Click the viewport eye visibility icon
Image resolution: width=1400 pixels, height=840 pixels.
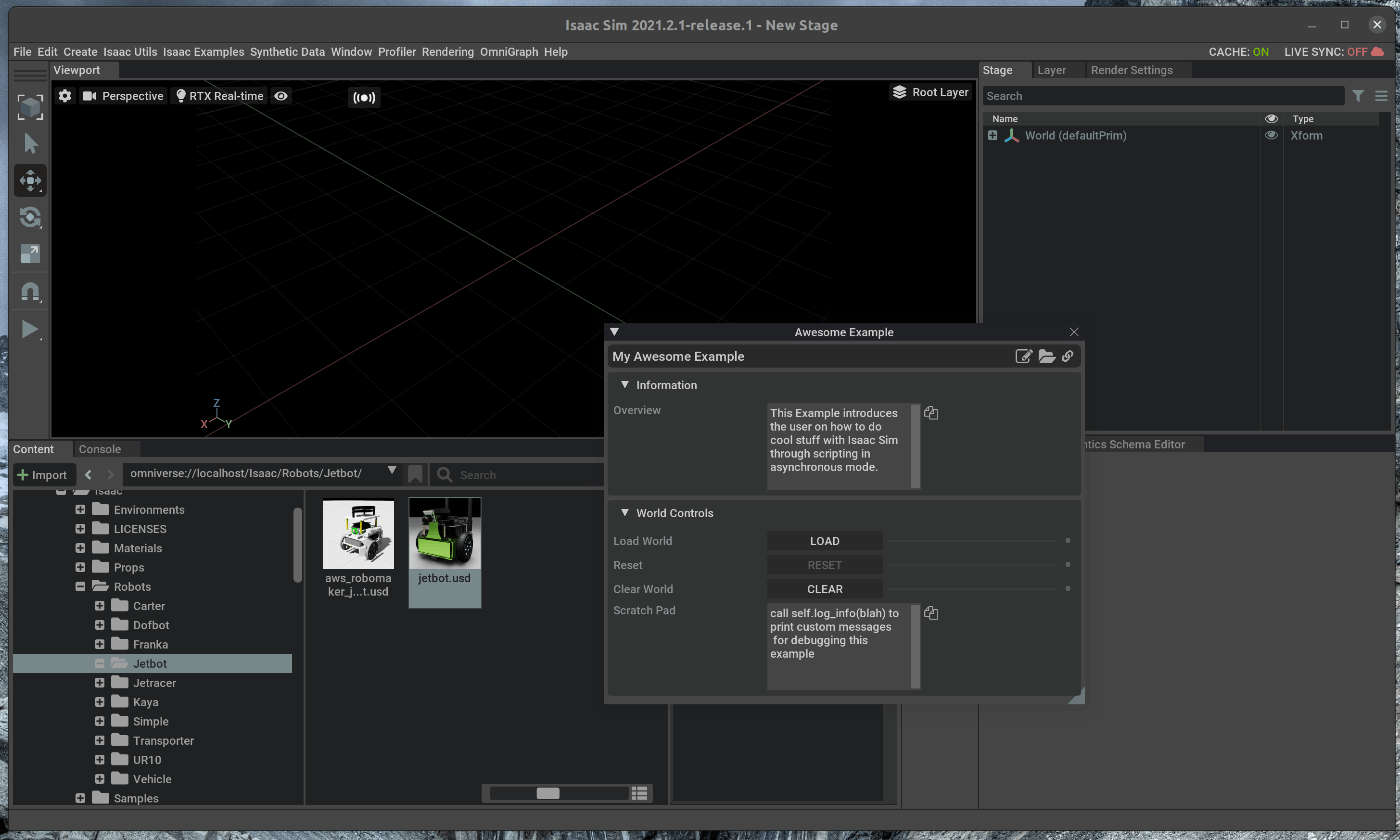coord(281,96)
